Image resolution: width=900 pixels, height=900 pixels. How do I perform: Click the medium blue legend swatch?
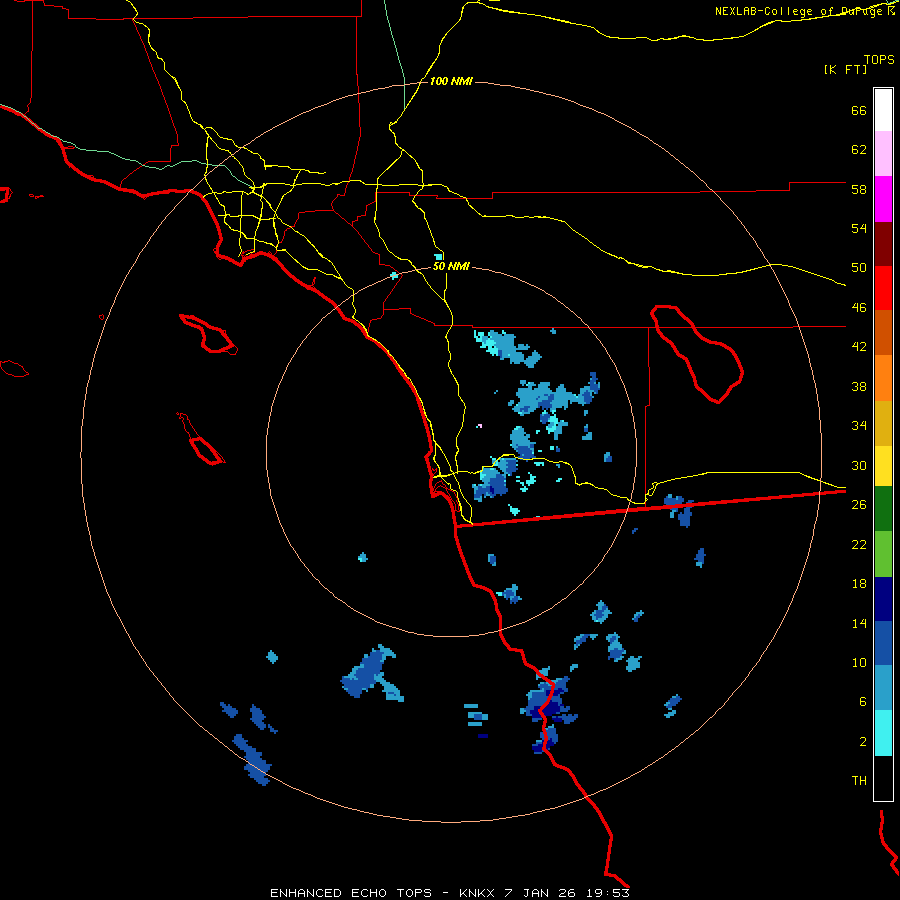(883, 643)
